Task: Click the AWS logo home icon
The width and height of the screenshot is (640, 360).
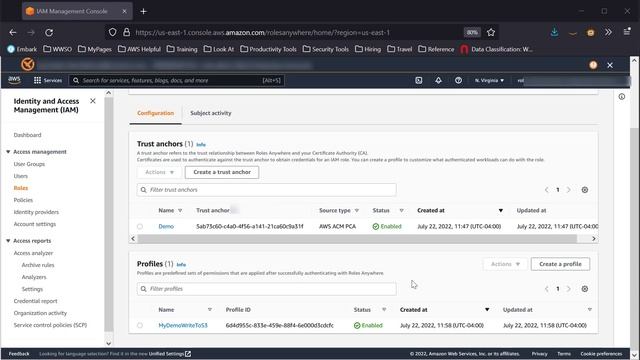Action: tap(14, 80)
